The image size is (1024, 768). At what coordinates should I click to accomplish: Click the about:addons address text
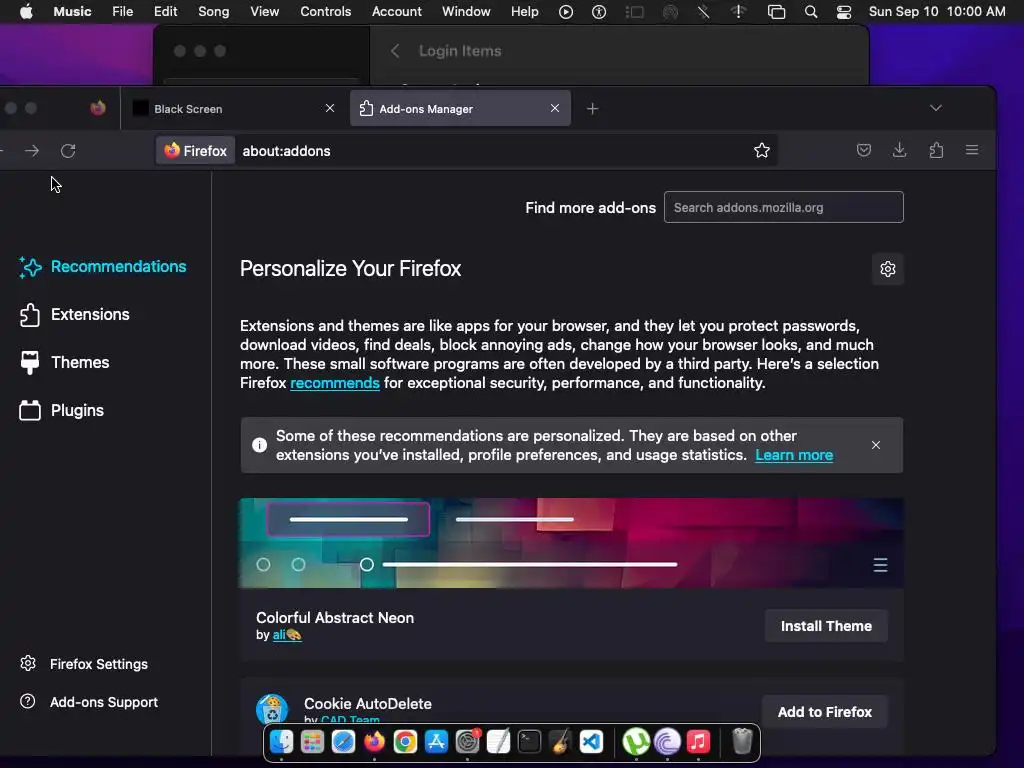(286, 151)
